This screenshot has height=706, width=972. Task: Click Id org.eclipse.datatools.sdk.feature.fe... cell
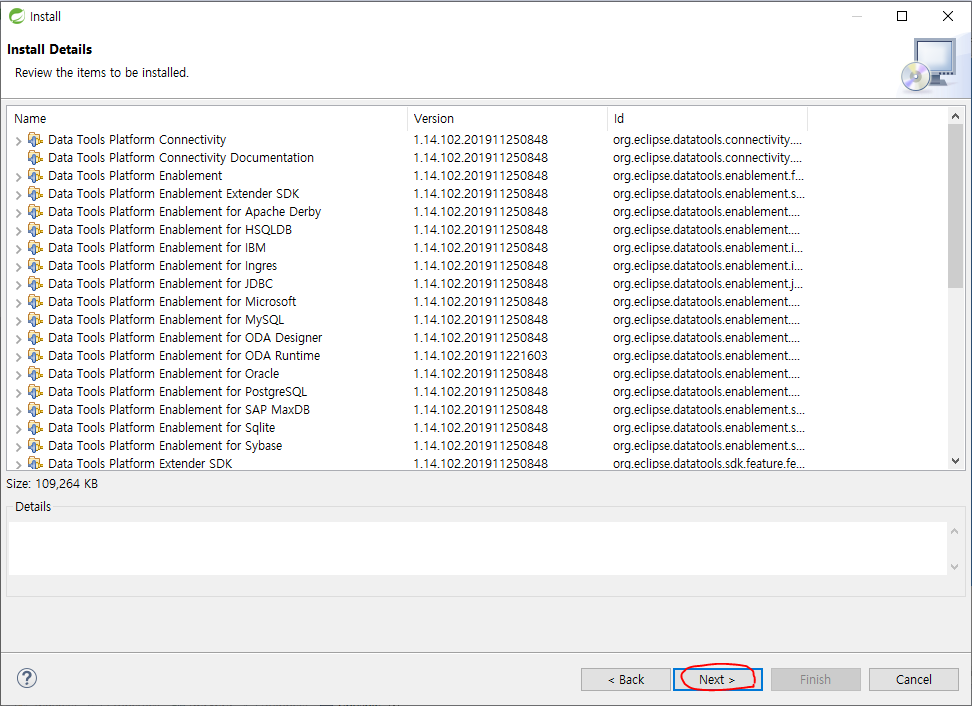[x=709, y=463]
